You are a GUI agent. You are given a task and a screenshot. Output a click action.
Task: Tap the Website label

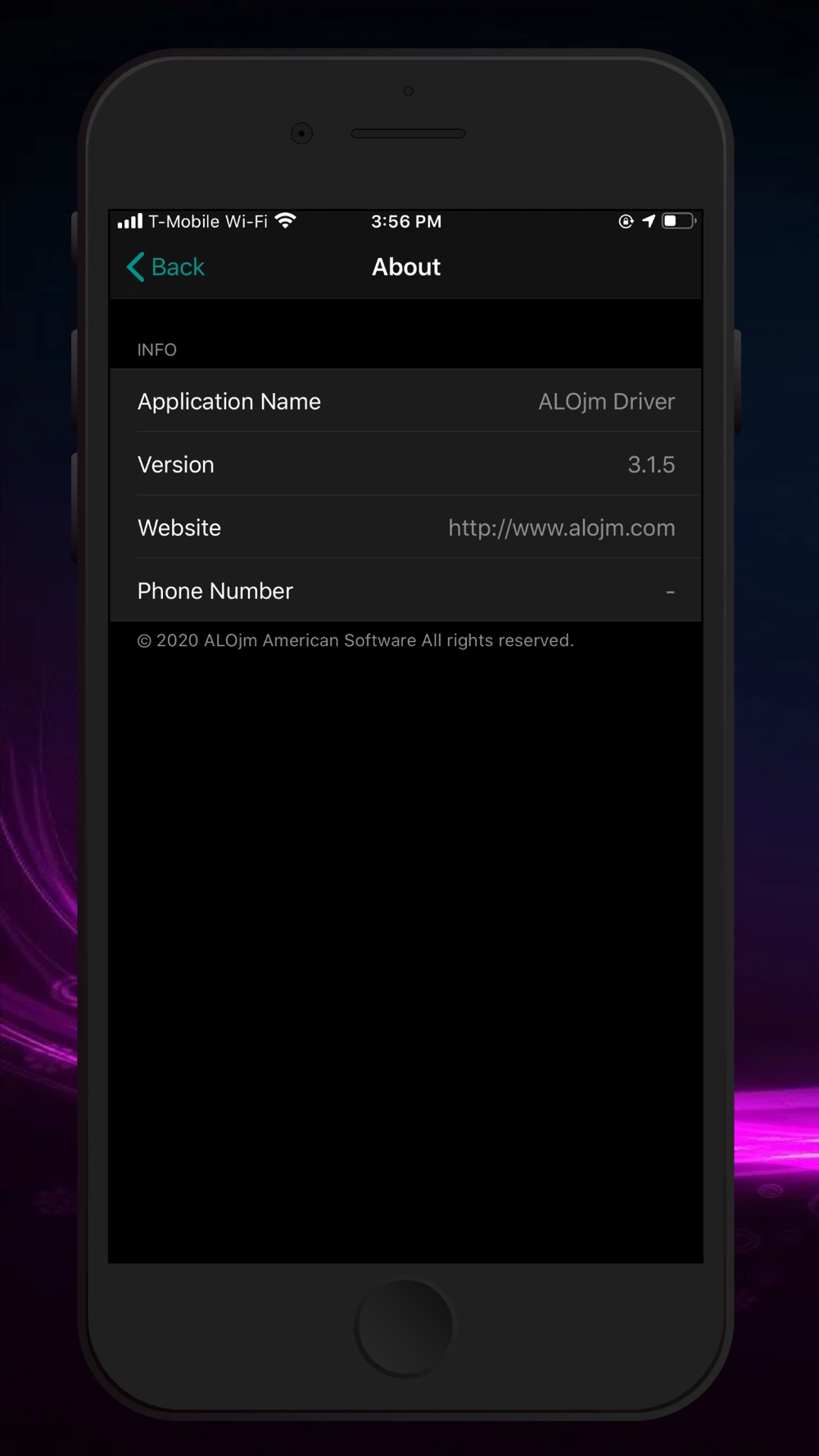(x=179, y=527)
